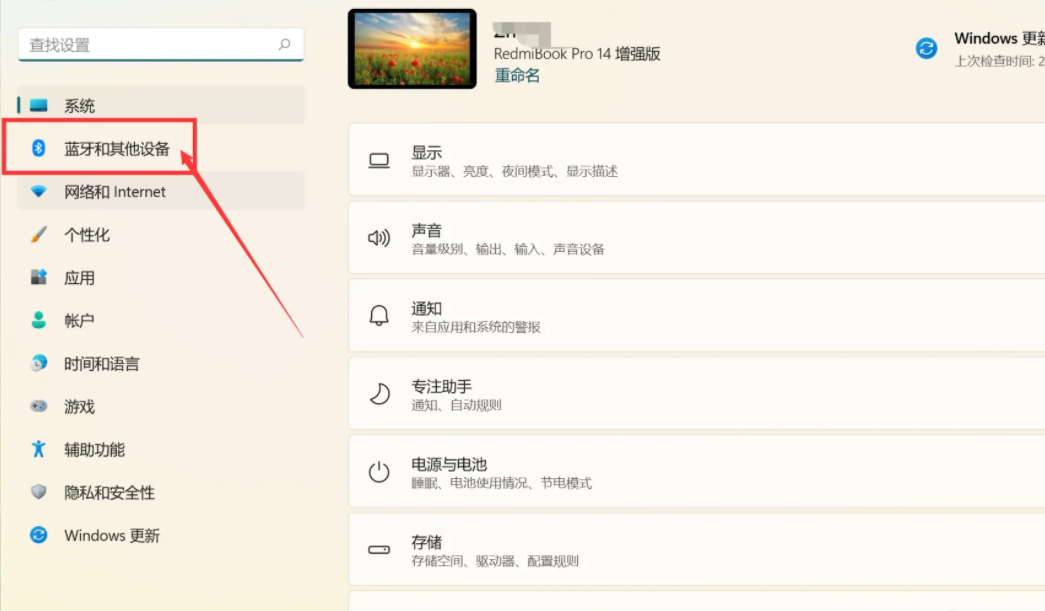Open 专注助手 (Focus Assist) settings
The image size is (1045, 611).
[x=696, y=394]
